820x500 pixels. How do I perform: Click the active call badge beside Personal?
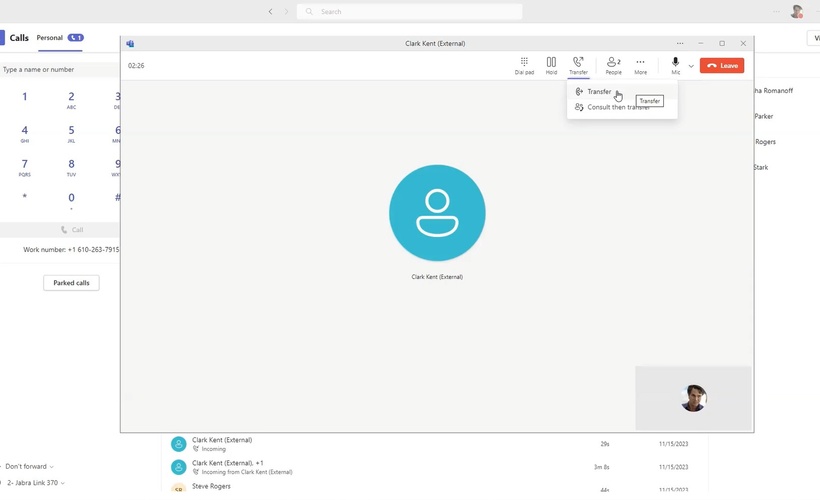[x=76, y=38]
